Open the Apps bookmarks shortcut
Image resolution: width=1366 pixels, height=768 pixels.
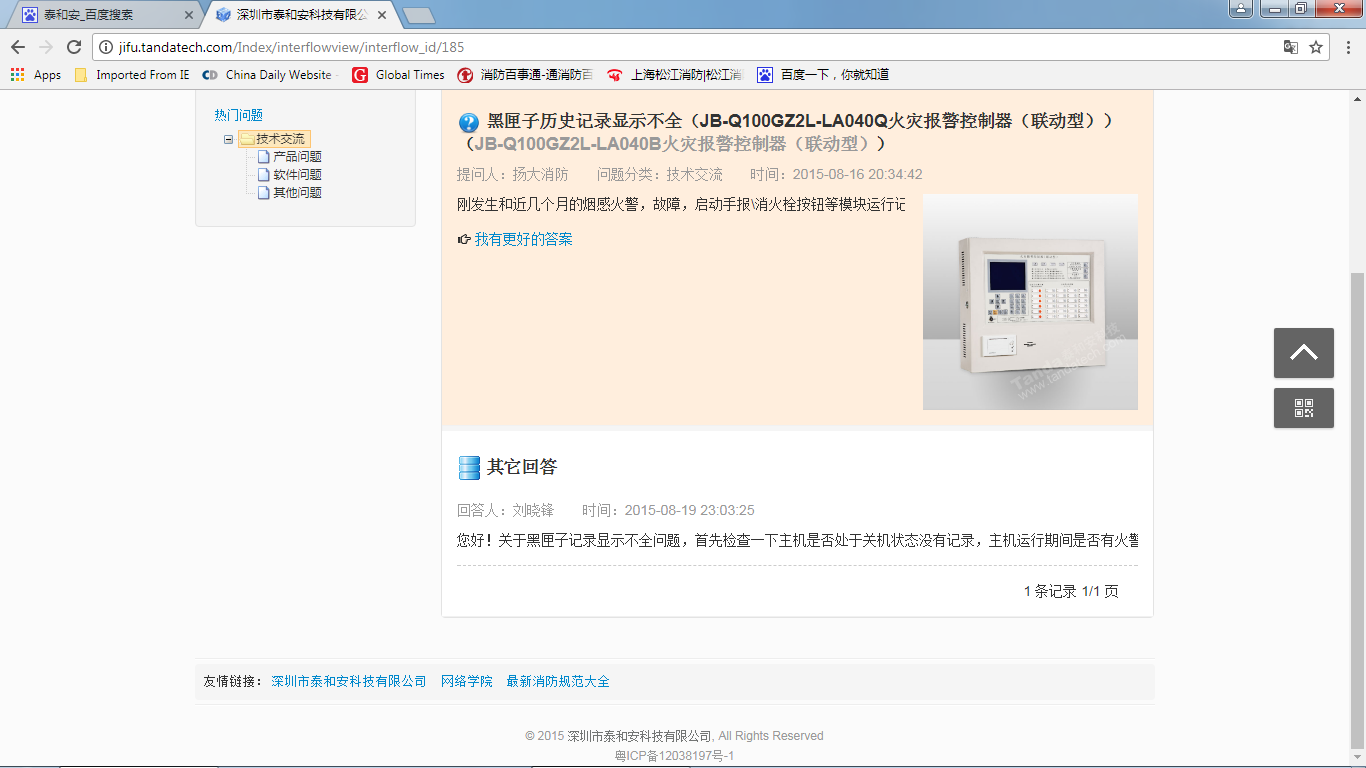pyautogui.click(x=36, y=75)
